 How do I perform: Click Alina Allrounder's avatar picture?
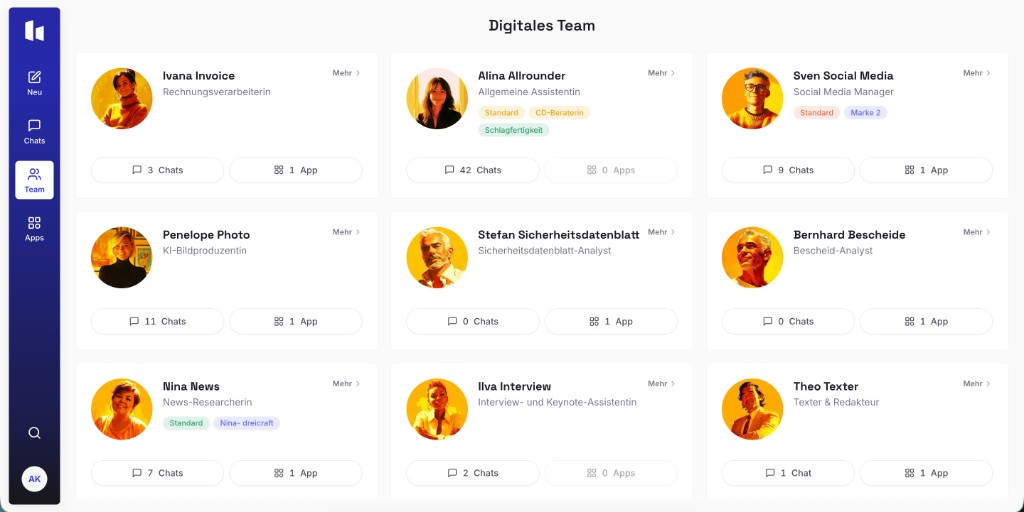point(437,99)
